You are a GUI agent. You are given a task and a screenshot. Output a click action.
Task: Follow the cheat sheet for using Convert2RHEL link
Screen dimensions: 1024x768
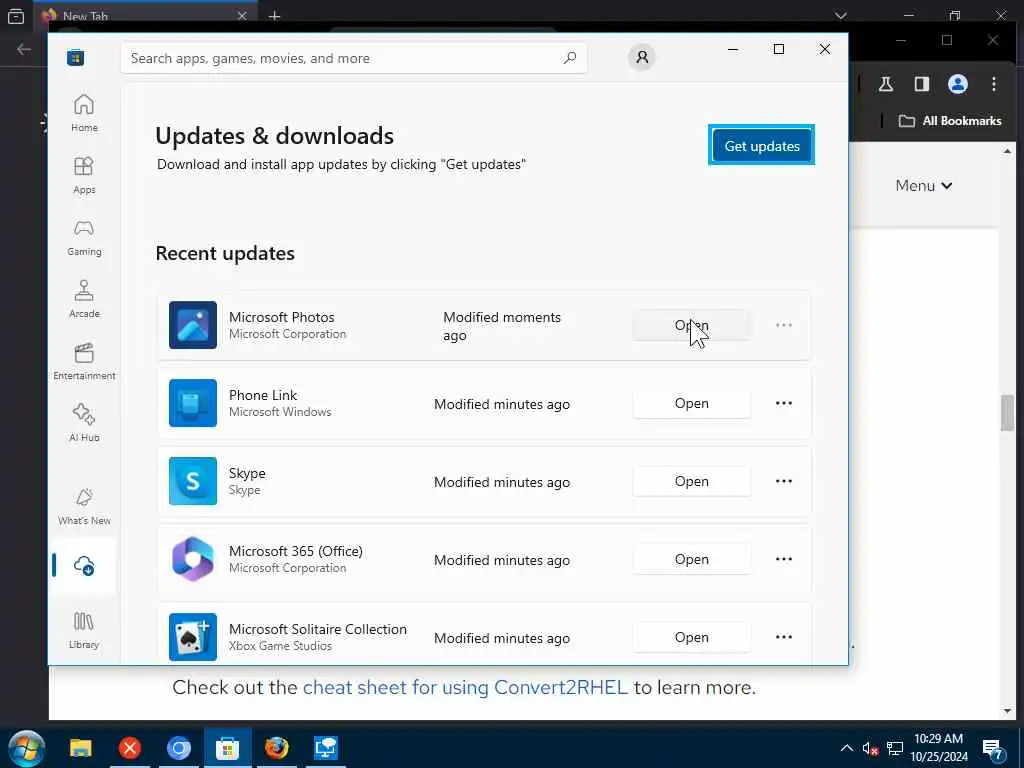[x=465, y=687]
